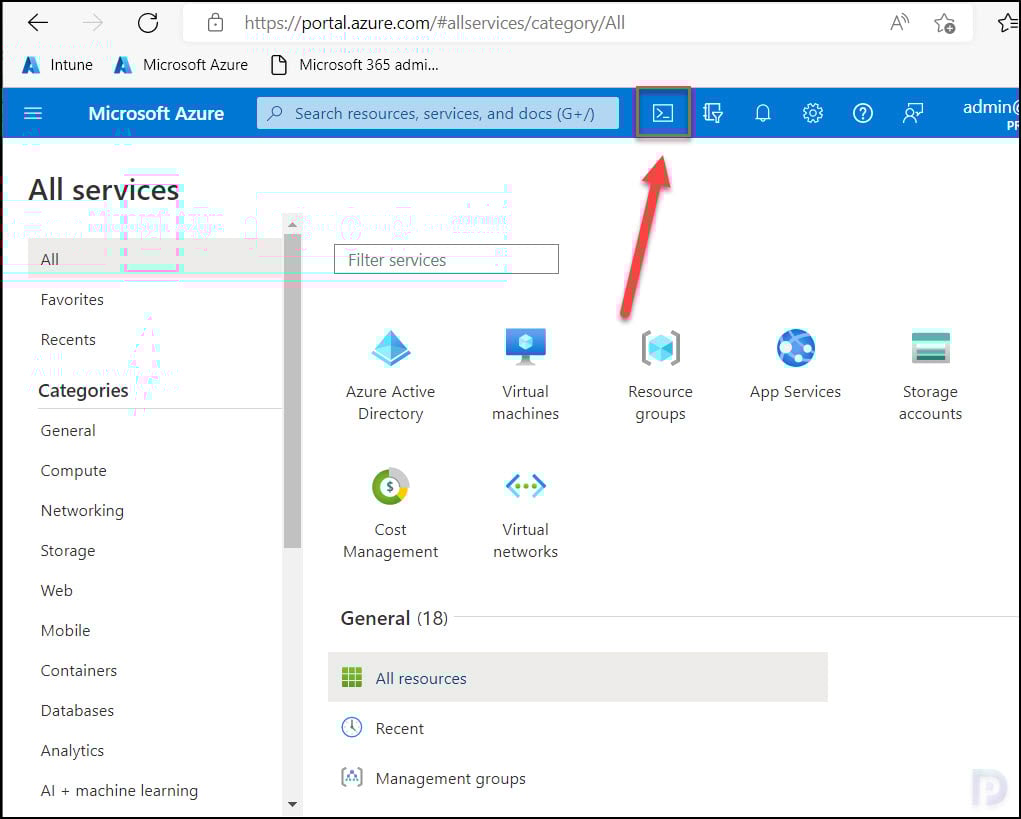Click the browser forward arrow
The image size is (1021, 819).
(93, 23)
